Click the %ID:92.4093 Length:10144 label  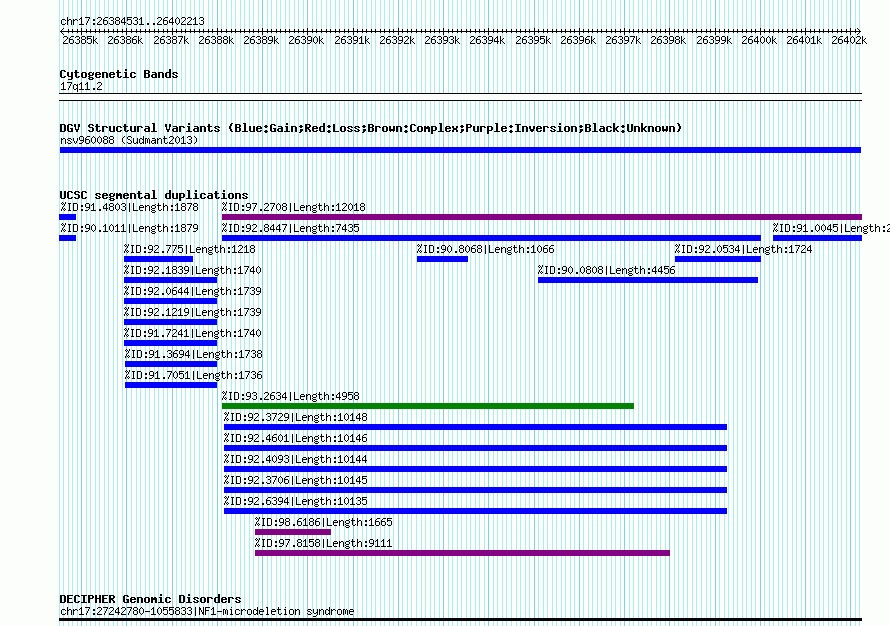pyautogui.click(x=296, y=459)
